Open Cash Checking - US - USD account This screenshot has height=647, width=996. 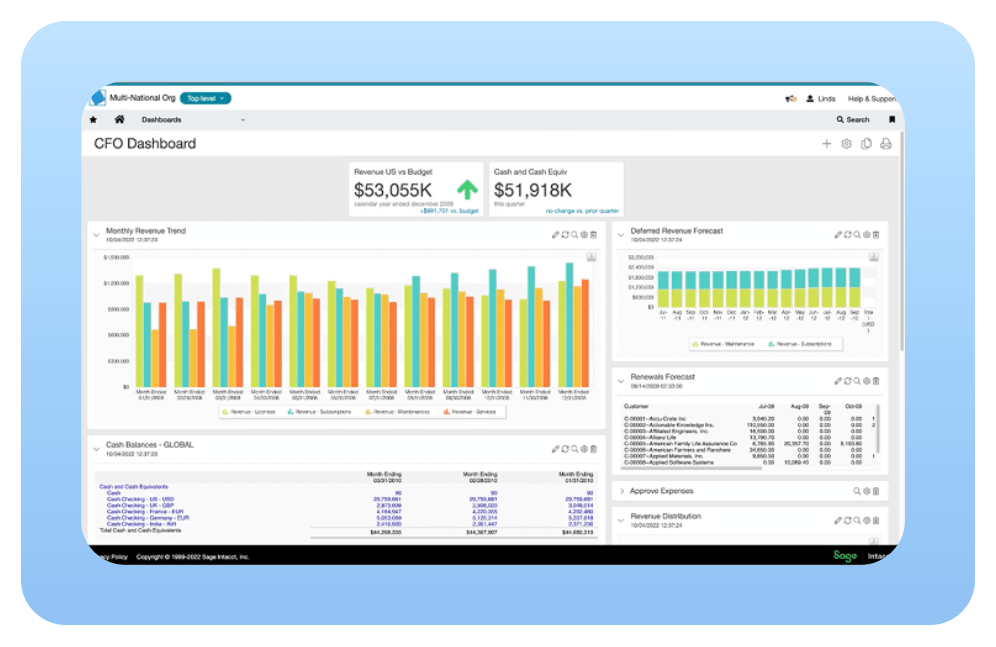(140, 499)
